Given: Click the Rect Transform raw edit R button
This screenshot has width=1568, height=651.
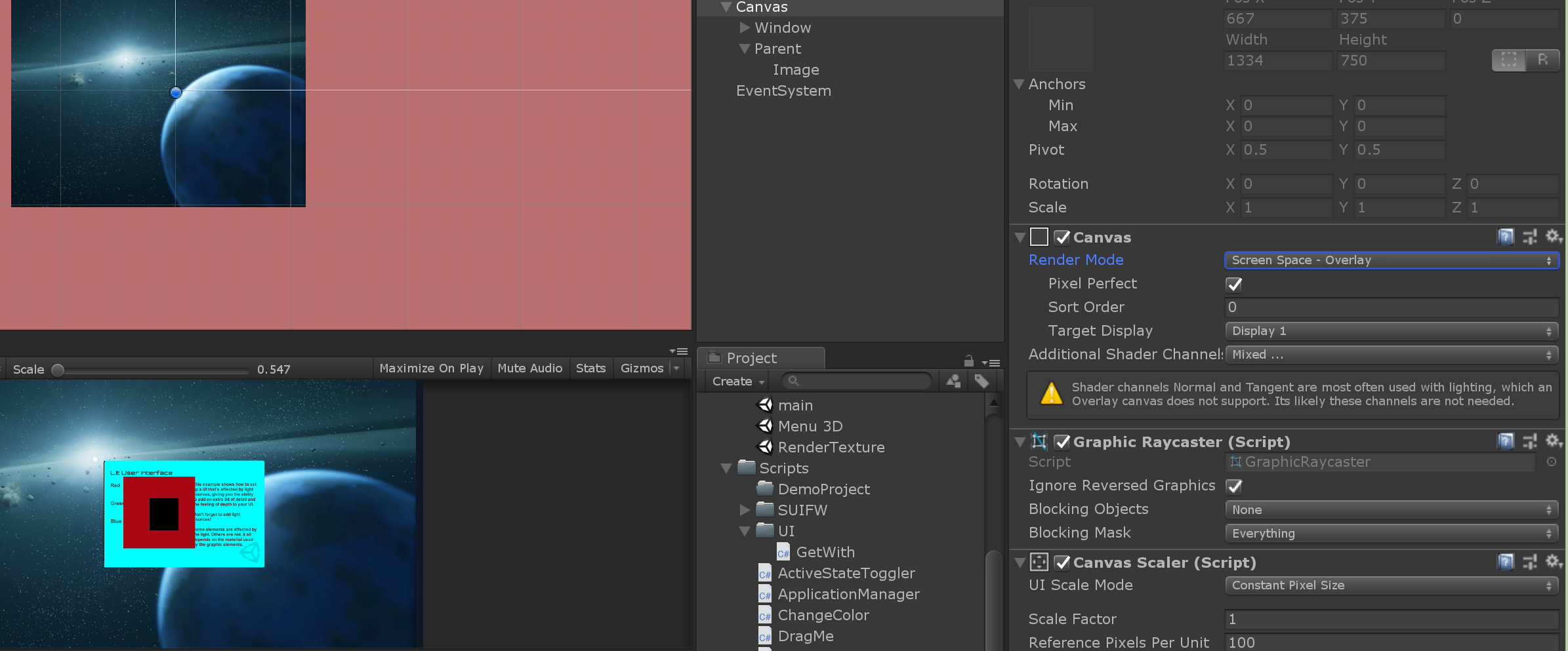Looking at the screenshot, I should 1543,60.
